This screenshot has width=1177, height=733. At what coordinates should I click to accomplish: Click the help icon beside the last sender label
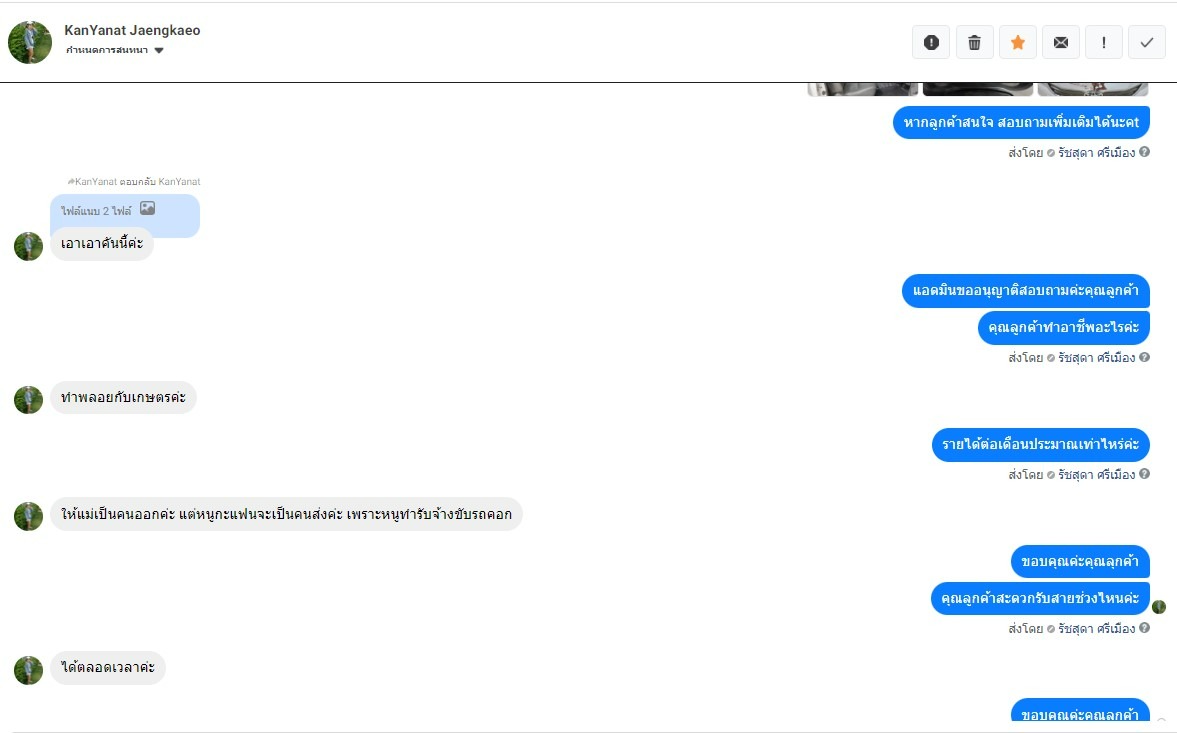[1144, 627]
